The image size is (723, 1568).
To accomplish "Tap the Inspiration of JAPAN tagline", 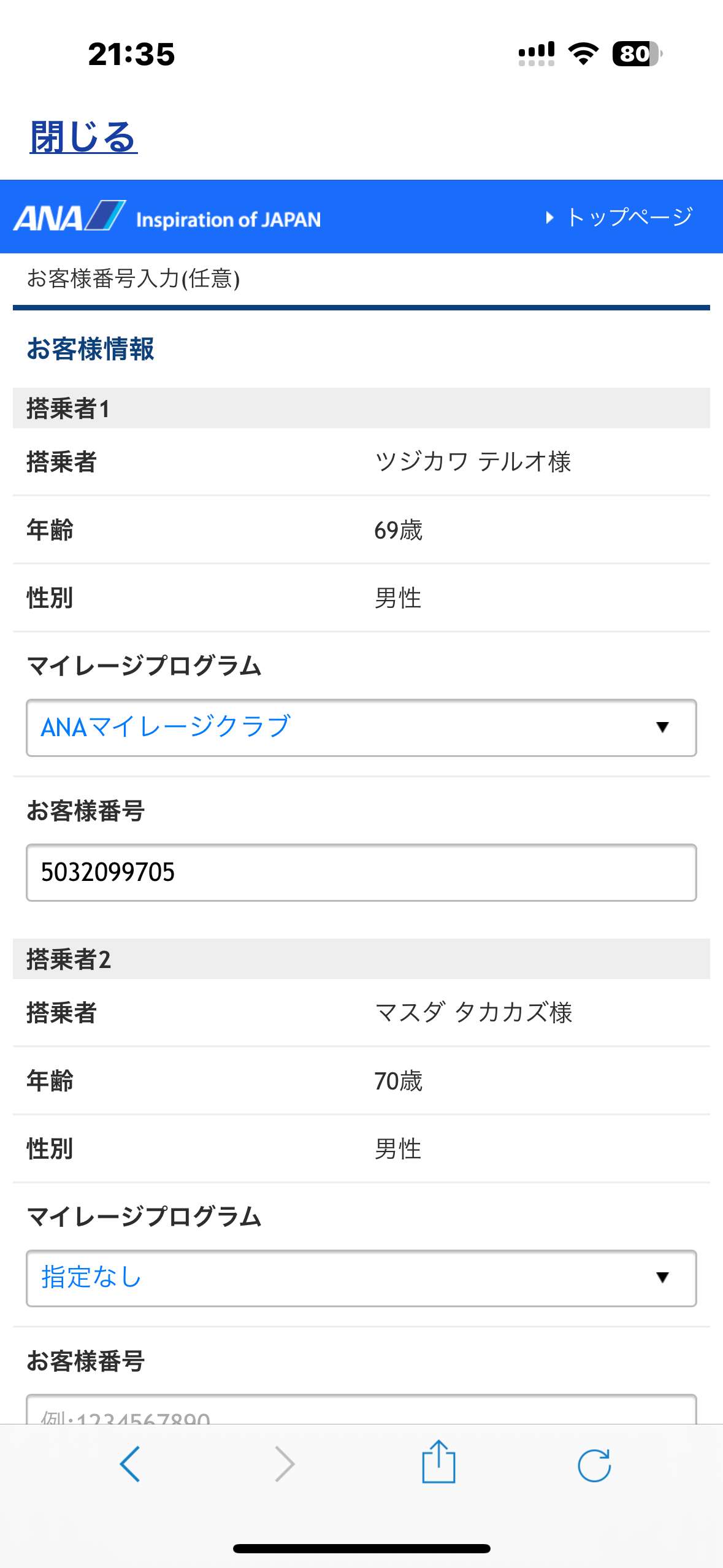I will 228,220.
